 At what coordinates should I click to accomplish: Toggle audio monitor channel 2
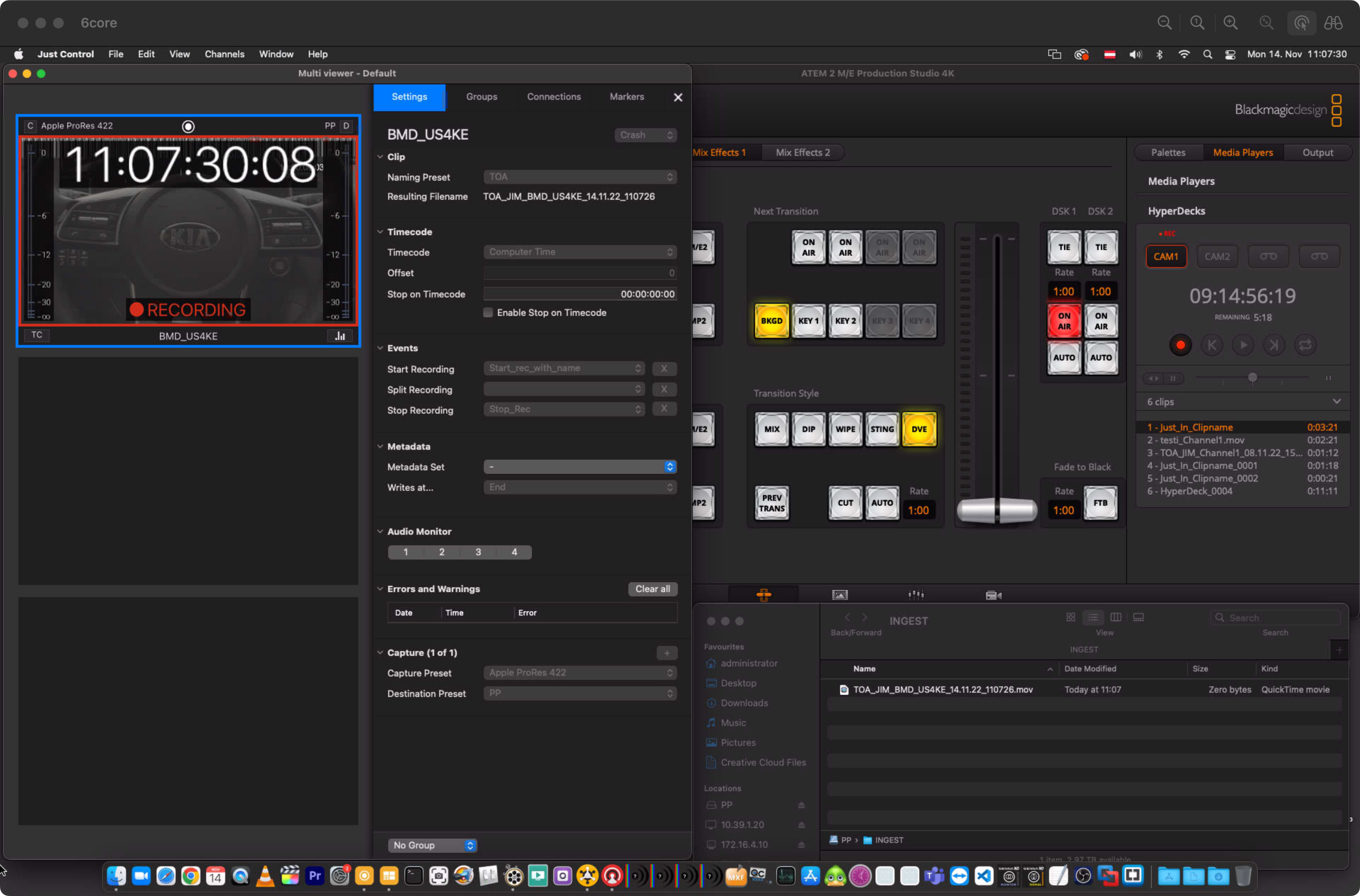click(x=442, y=552)
